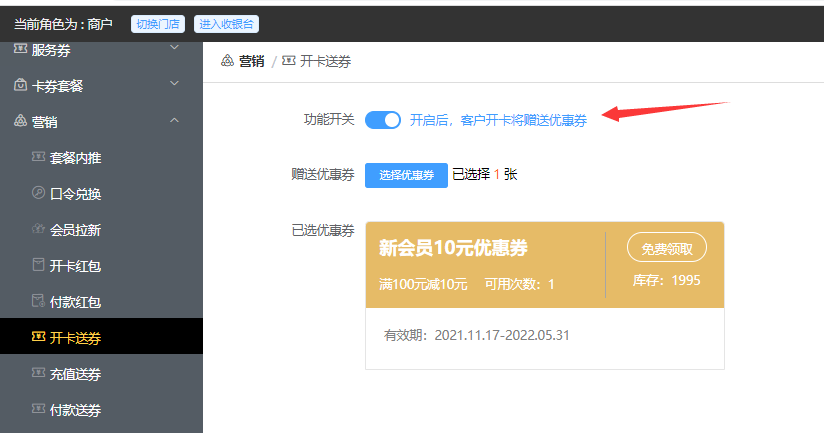This screenshot has width=824, height=433.
Task: Click the 功能开关 label
Action: pos(329,120)
